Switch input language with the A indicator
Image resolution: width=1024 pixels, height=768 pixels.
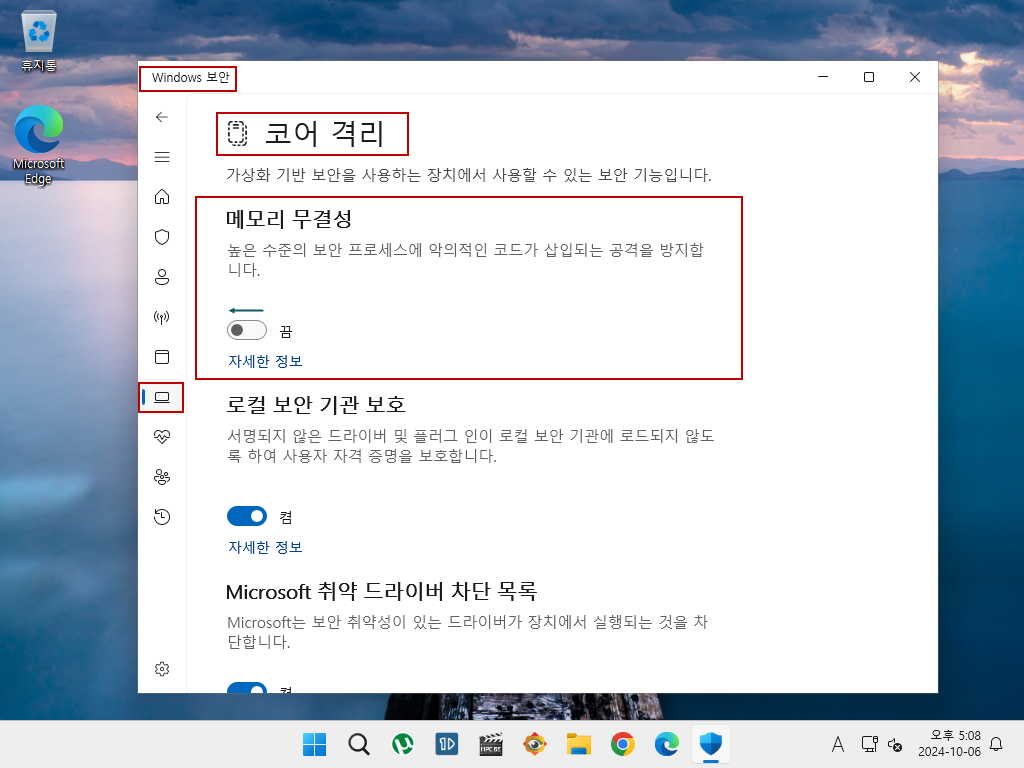click(838, 744)
